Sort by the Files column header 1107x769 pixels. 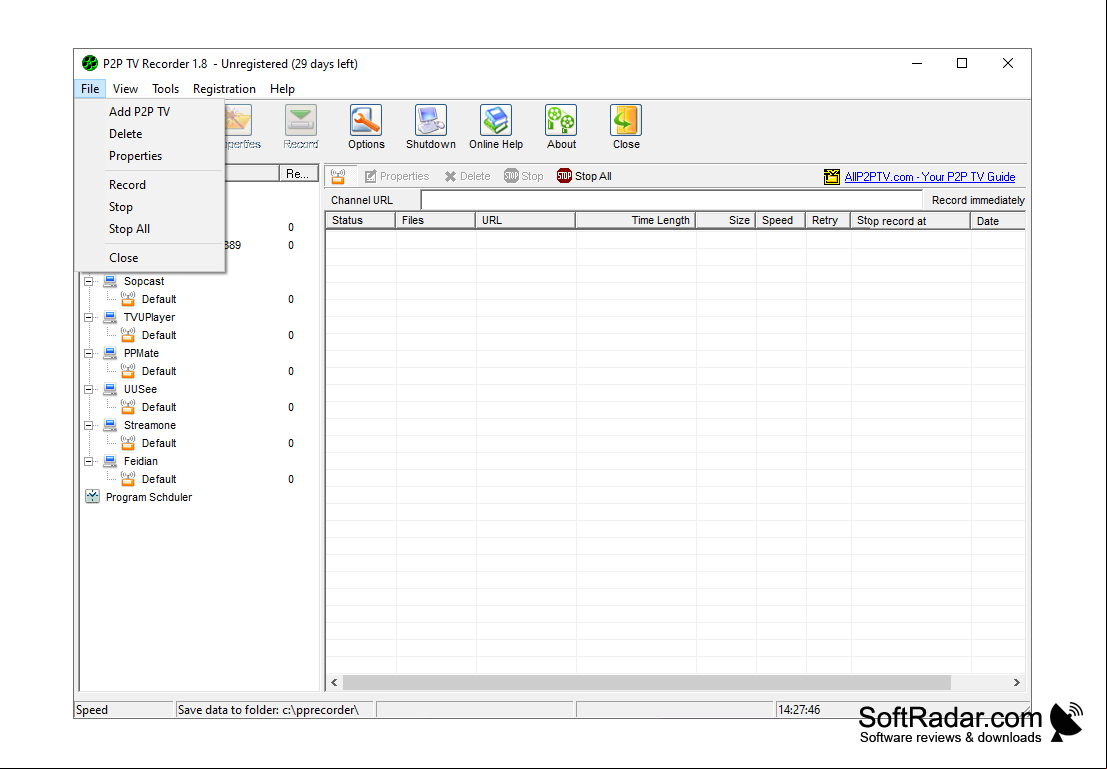click(x=436, y=220)
